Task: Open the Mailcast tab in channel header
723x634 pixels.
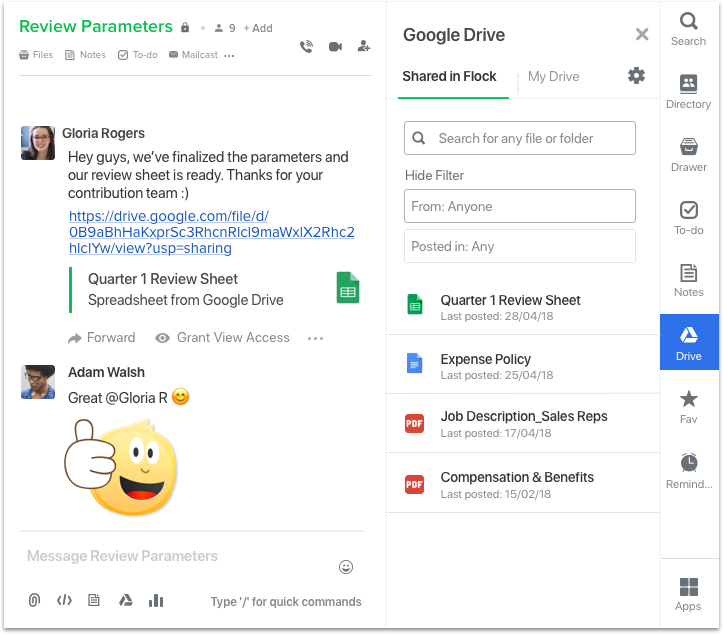Action: pos(193,55)
